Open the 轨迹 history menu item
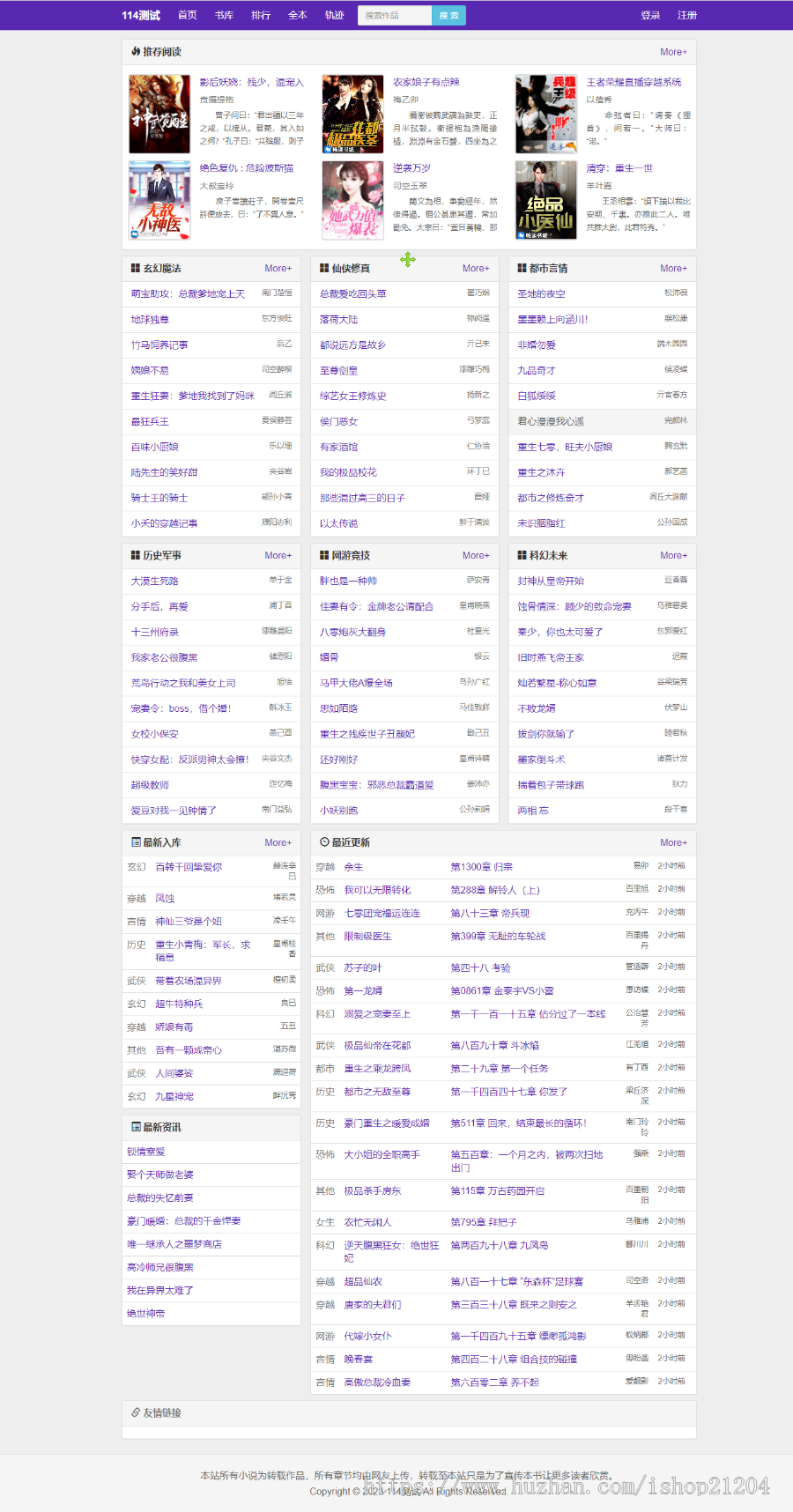Image resolution: width=793 pixels, height=1512 pixels. coord(334,15)
